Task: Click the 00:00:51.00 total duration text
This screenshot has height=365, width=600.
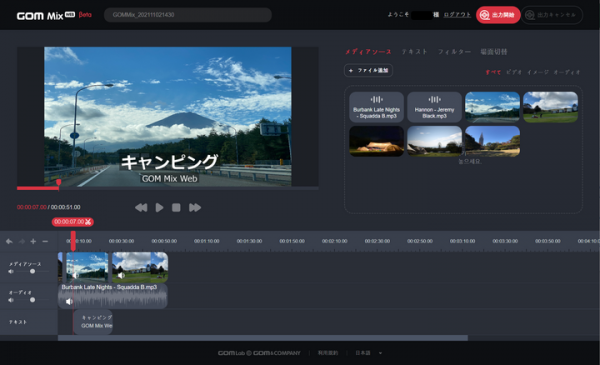Action: 65,207
